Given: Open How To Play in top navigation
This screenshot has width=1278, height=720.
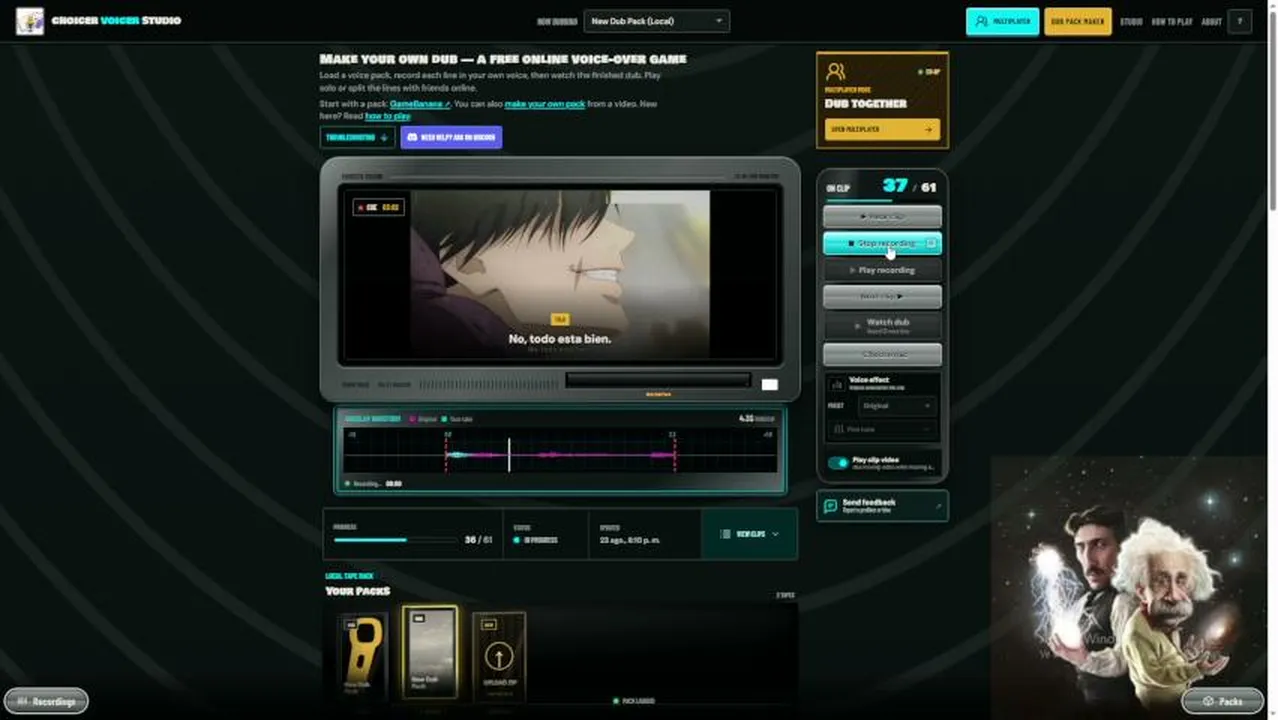Looking at the screenshot, I should [x=1172, y=21].
